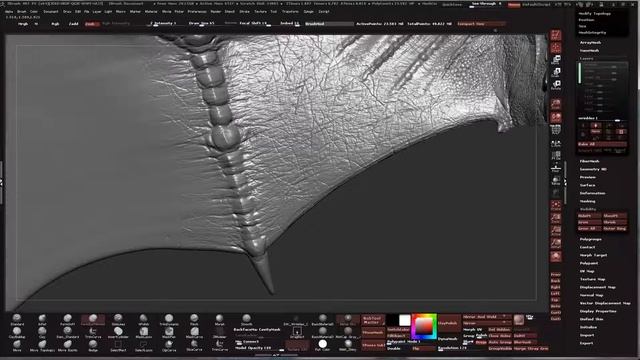Select the Inflat brush
This screenshot has width=640, height=360.
click(x=42, y=320)
